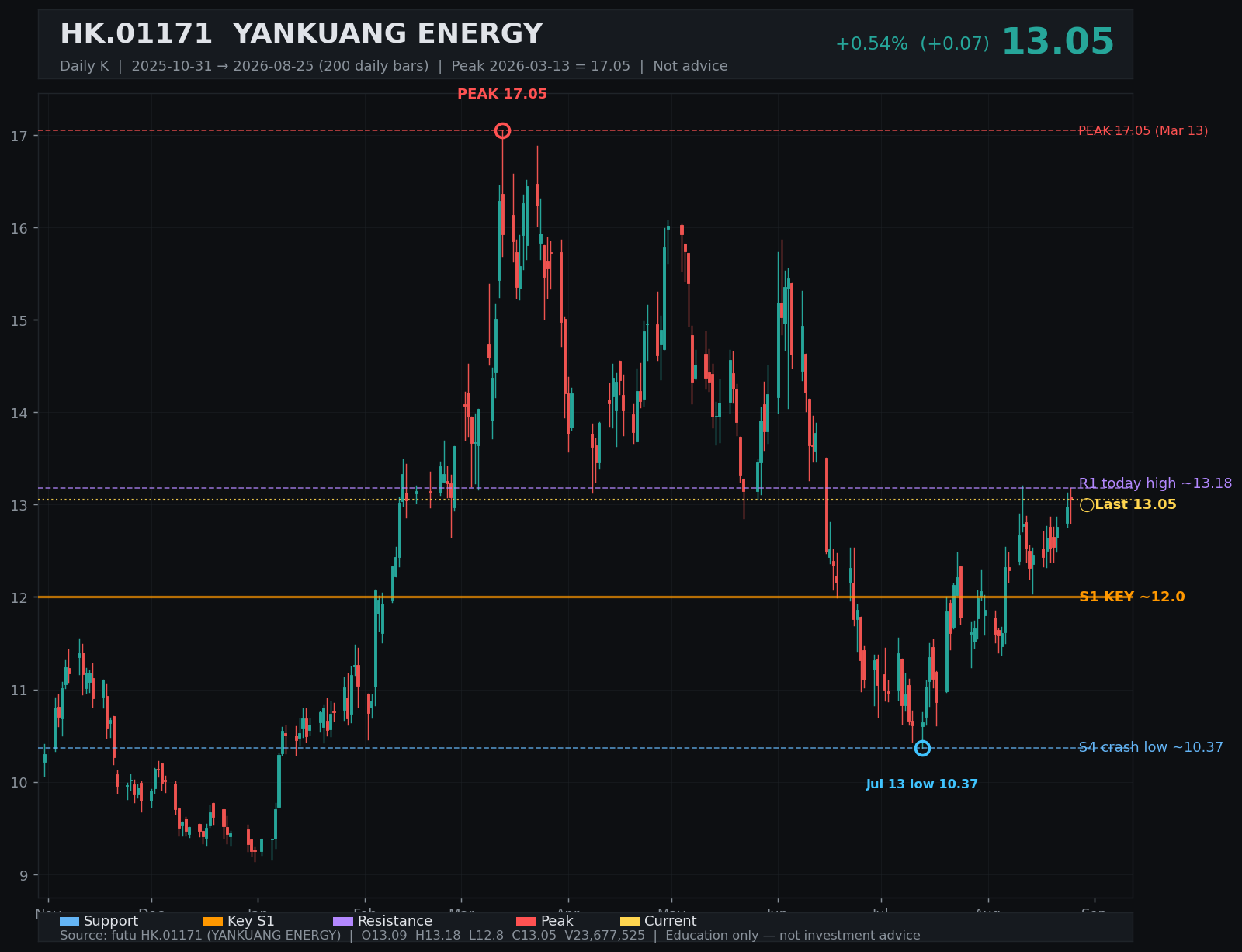Click the 14 tick on the price axis
The height and width of the screenshot is (952, 1242).
pyautogui.click(x=19, y=413)
